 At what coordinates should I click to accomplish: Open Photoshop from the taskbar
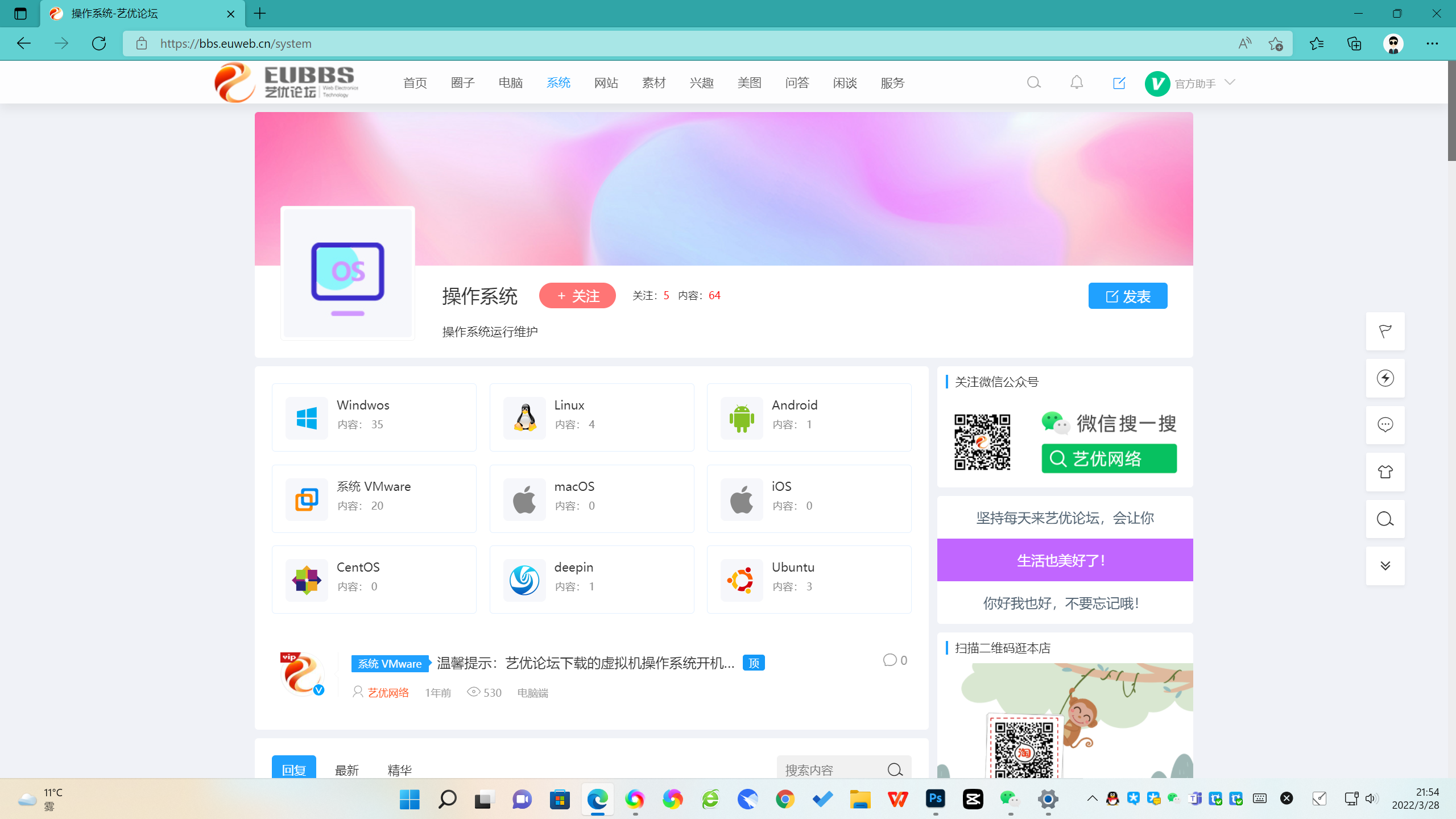[x=936, y=799]
